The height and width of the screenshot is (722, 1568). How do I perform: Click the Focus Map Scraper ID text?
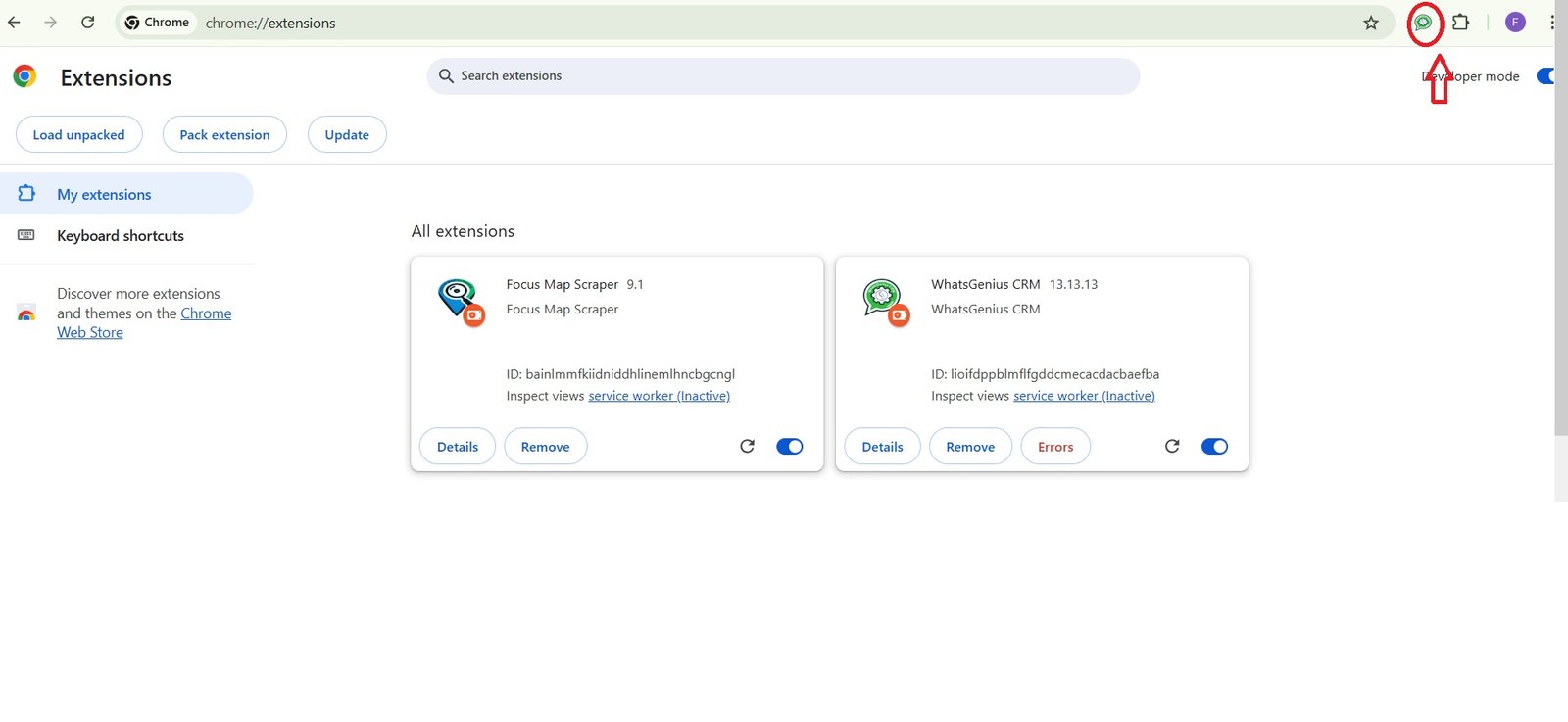620,374
